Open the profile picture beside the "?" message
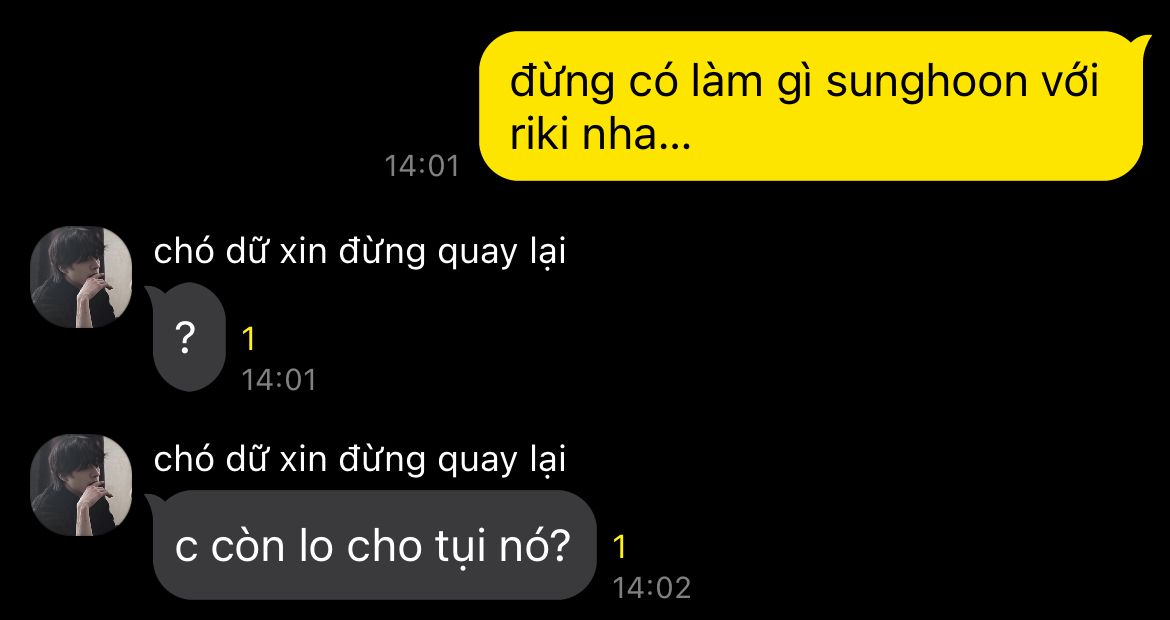Image resolution: width=1170 pixels, height=620 pixels. pyautogui.click(x=81, y=277)
